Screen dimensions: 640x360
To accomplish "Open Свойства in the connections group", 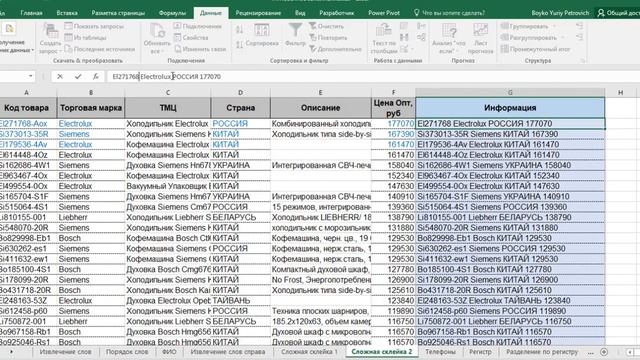I will pos(191,38).
